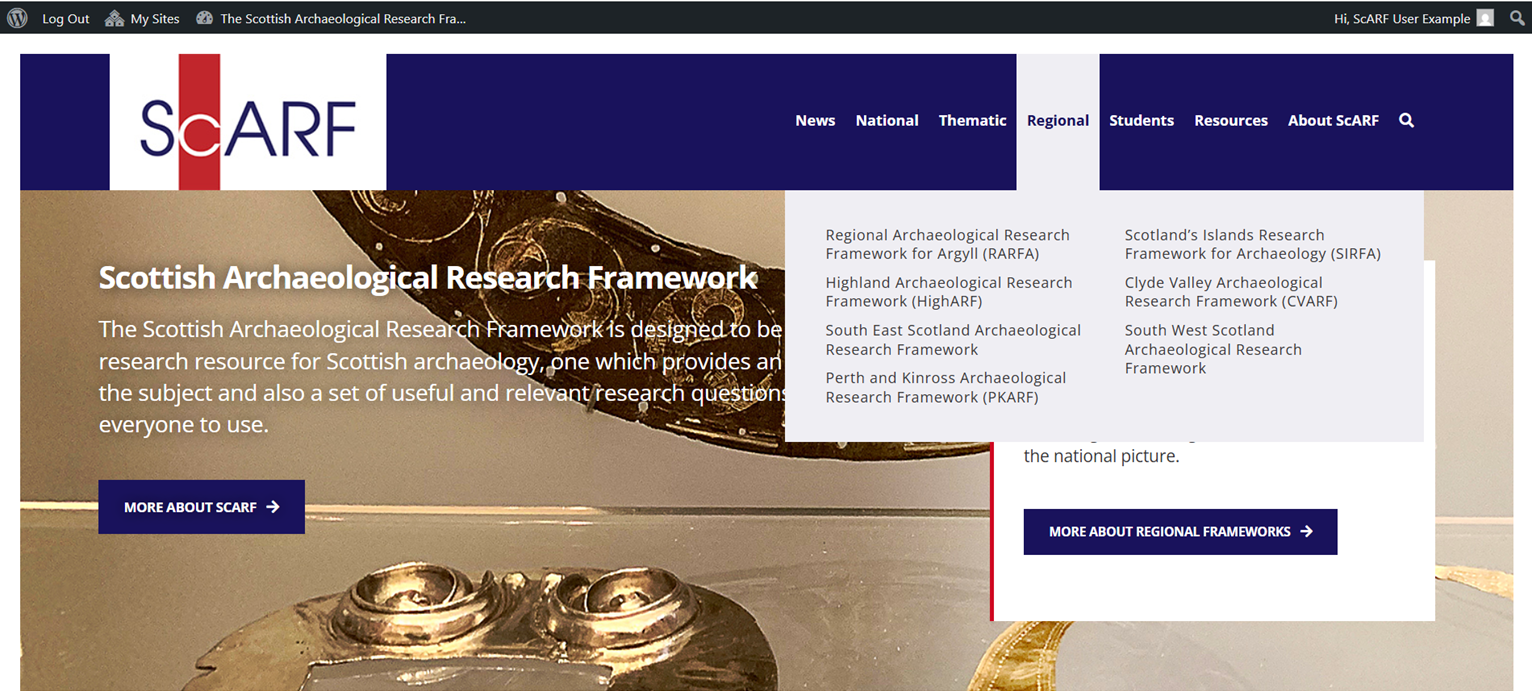Open the My Sites icon menu
This screenshot has height=691, width=1532.
113,17
